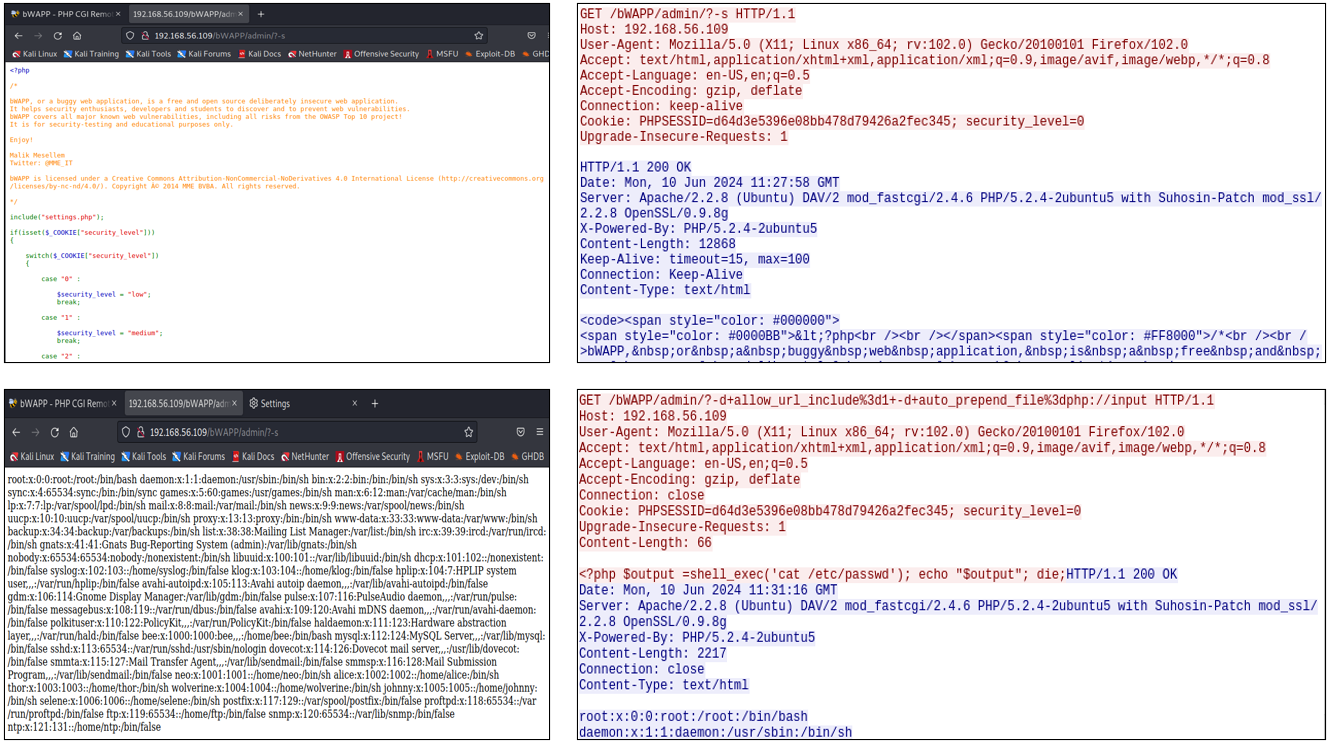Open Kali Tools bookmark in top browser

(x=148, y=54)
